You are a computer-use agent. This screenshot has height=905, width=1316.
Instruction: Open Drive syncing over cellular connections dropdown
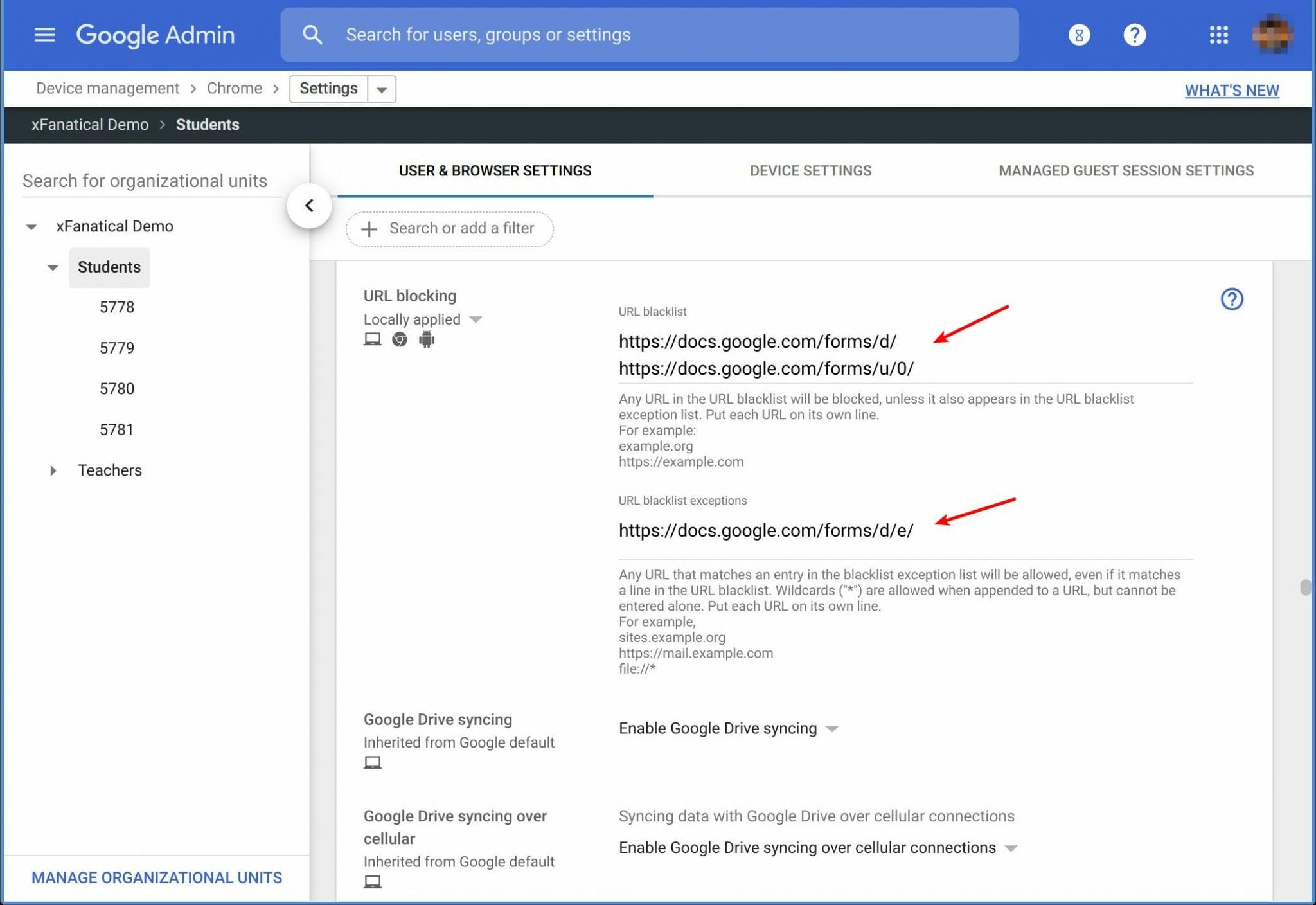818,847
